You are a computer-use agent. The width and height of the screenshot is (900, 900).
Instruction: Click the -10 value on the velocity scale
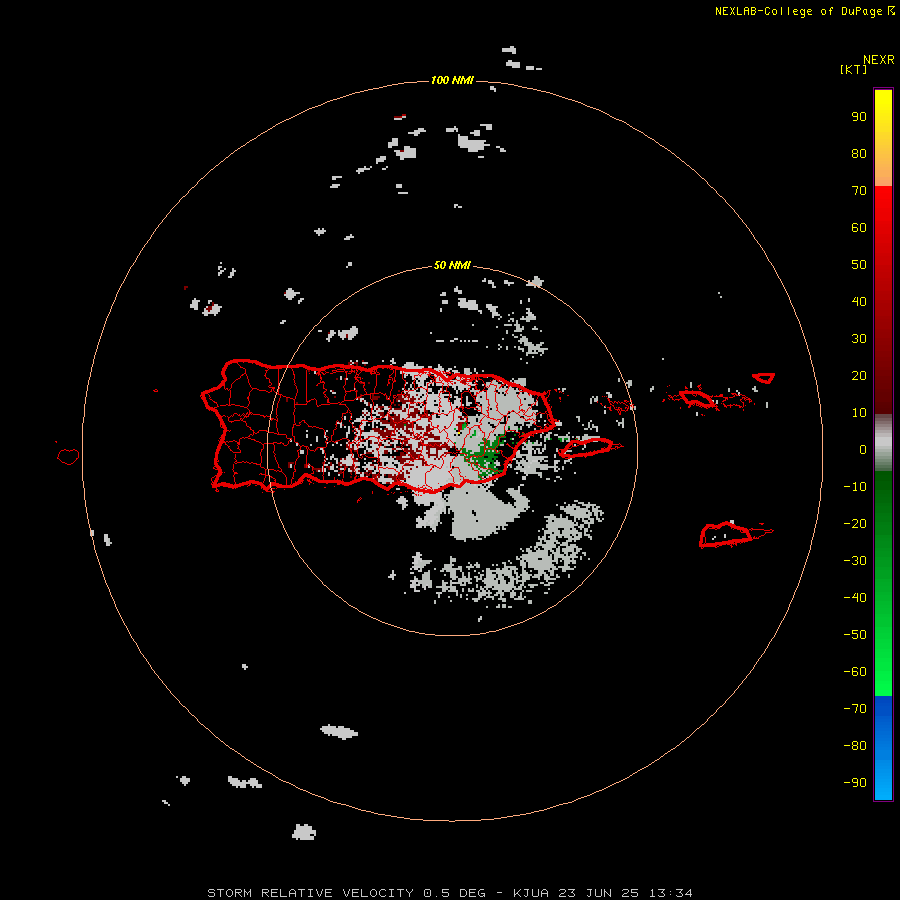click(x=855, y=487)
